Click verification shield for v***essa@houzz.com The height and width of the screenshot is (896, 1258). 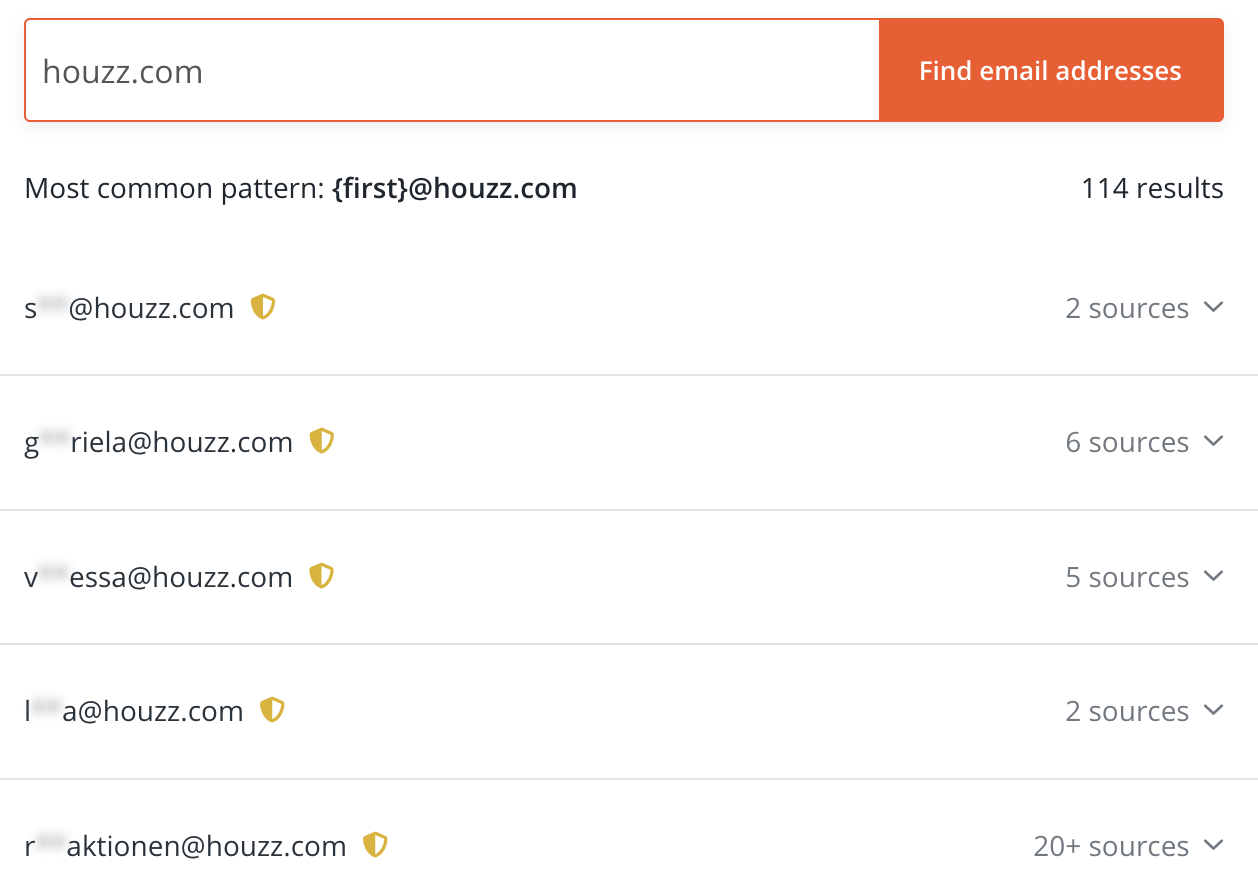(x=321, y=576)
